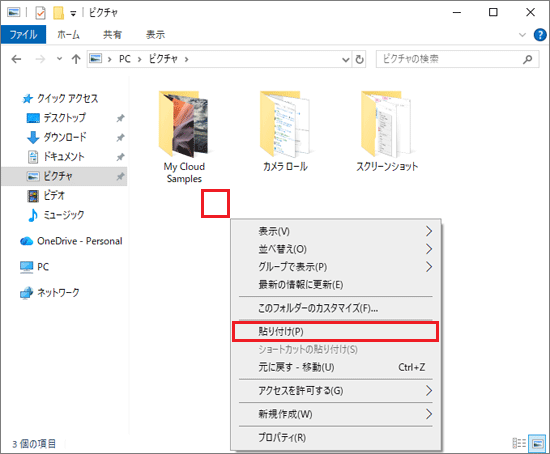The image size is (550, 454).
Task: Open the address bar history dropdown
Action: click(346, 60)
